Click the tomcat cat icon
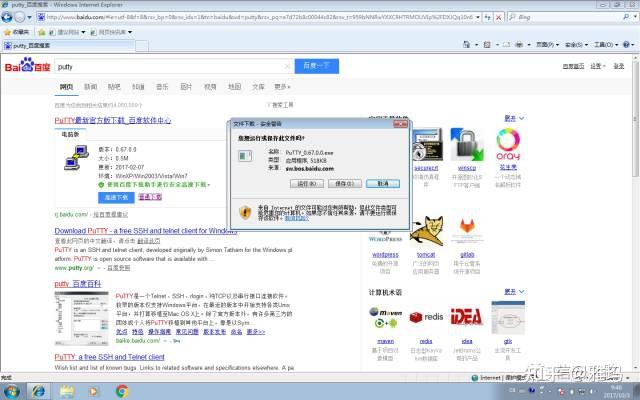Screen dimensions: 640x400 [x=427, y=231]
